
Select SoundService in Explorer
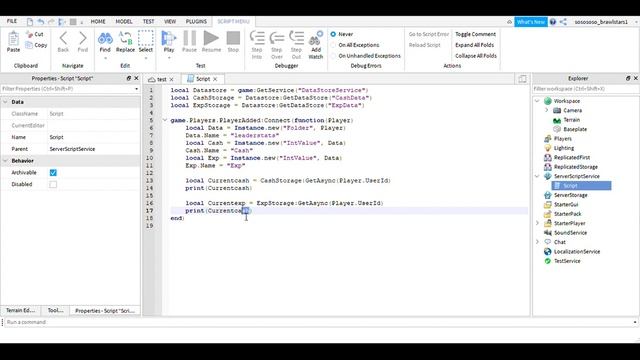click(570, 233)
